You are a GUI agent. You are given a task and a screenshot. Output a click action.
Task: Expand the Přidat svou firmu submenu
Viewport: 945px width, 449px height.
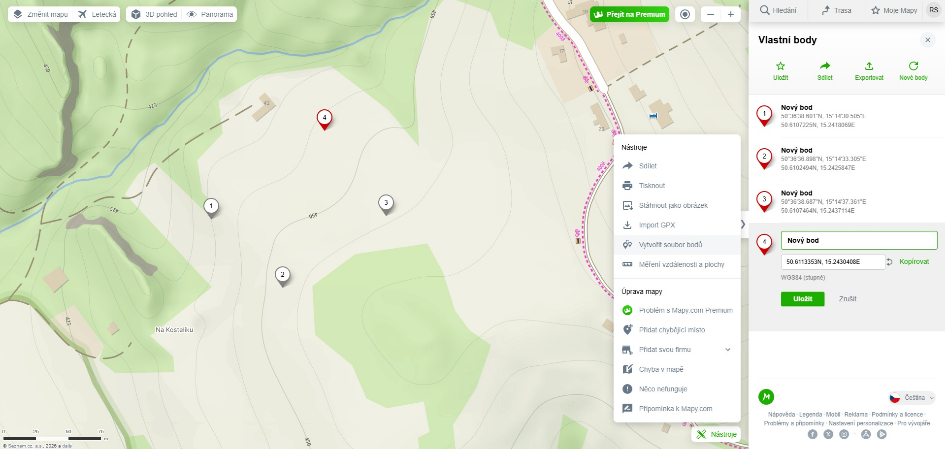click(x=727, y=350)
